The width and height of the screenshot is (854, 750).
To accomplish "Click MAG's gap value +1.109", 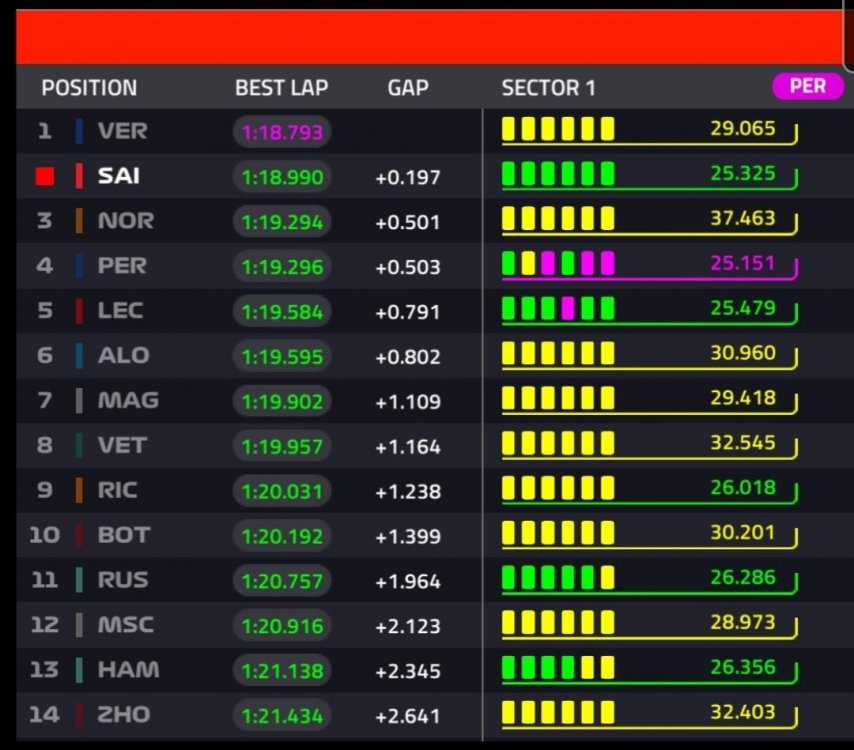I will pos(408,402).
